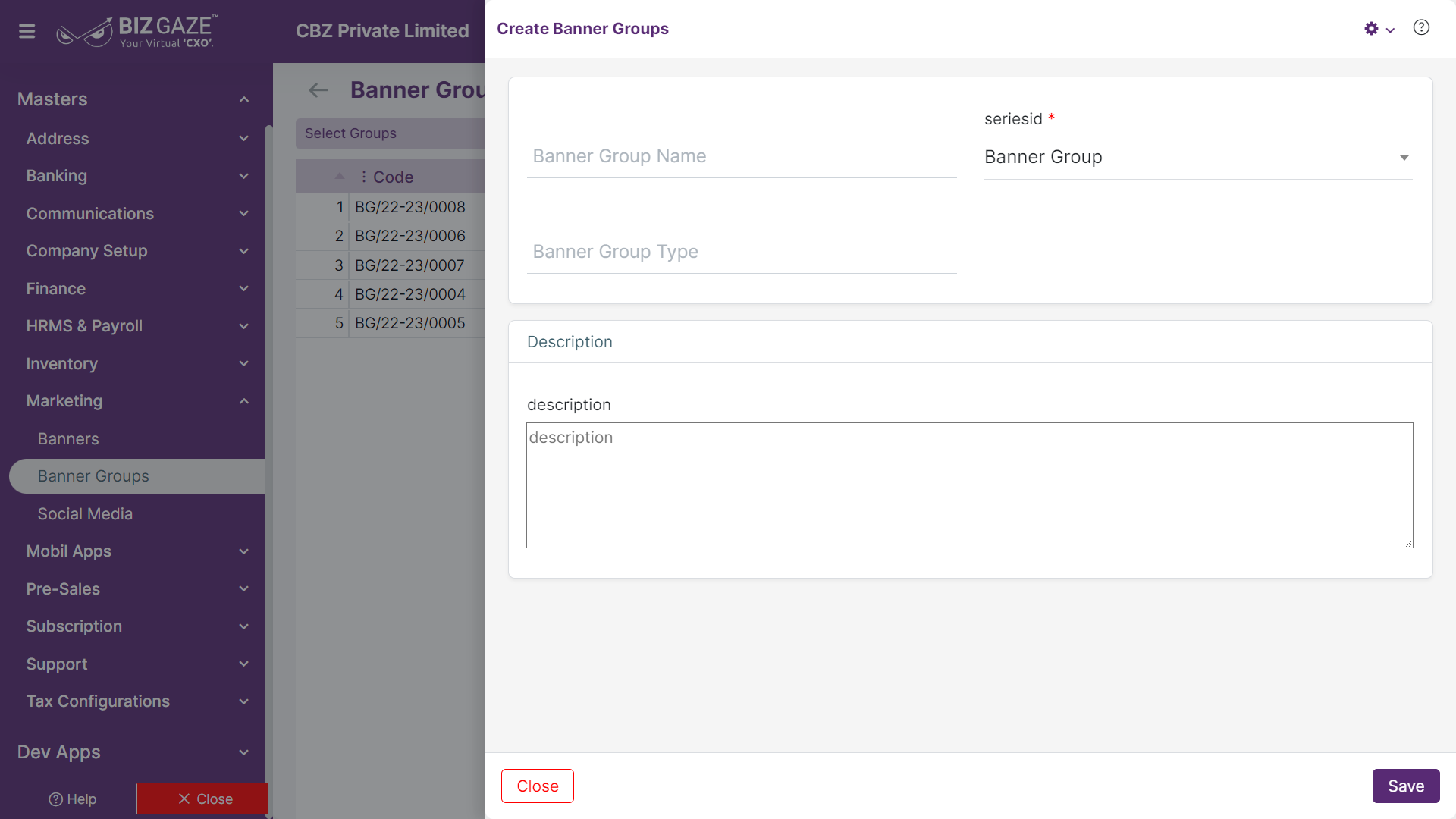Expand the Inventory menu
The height and width of the screenshot is (819, 1456).
pos(136,364)
